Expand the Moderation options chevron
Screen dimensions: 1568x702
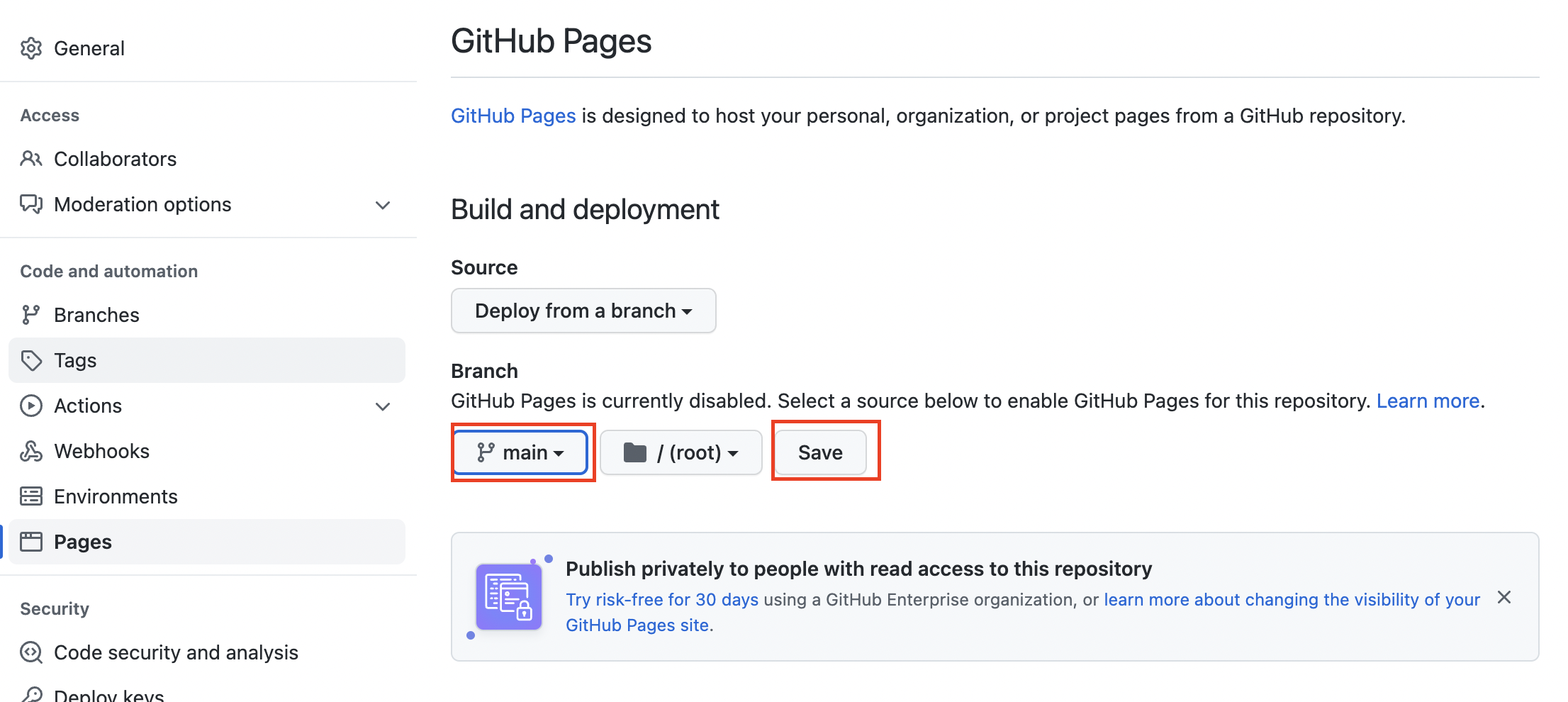click(x=383, y=205)
